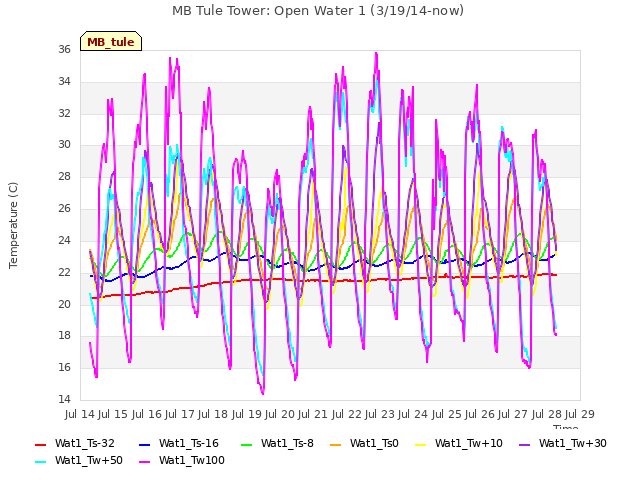
Task: Select the Wat1_Ts-16 legend label
Action: [x=189, y=443]
